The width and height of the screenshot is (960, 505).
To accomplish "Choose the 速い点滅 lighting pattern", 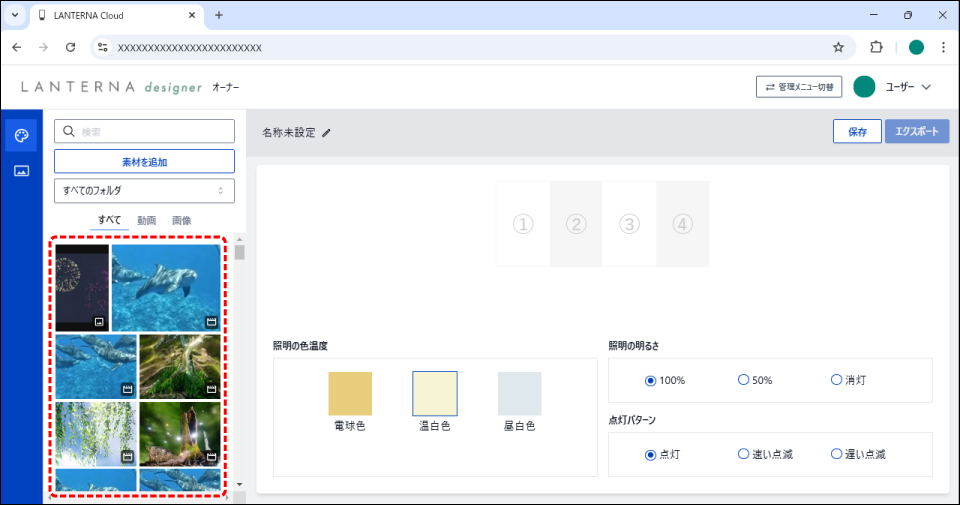I will [x=743, y=454].
